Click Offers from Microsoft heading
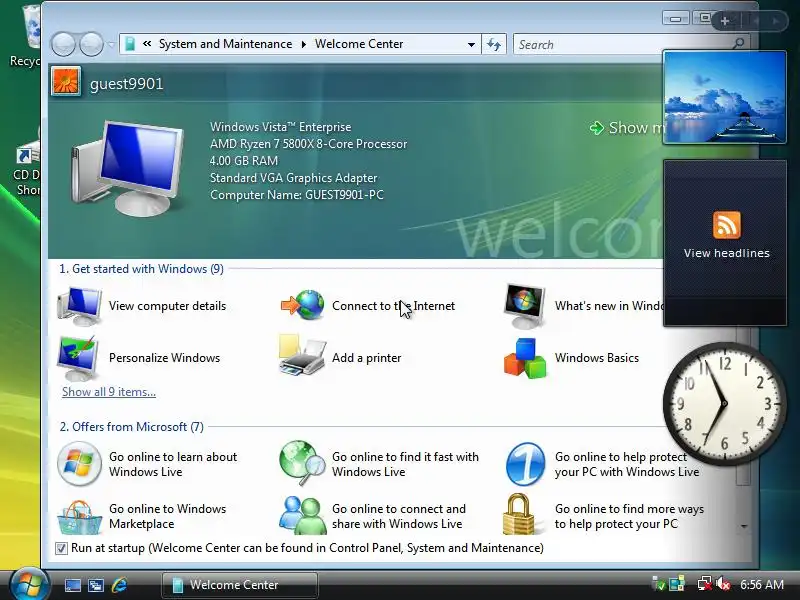This screenshot has width=800, height=600. (132, 427)
